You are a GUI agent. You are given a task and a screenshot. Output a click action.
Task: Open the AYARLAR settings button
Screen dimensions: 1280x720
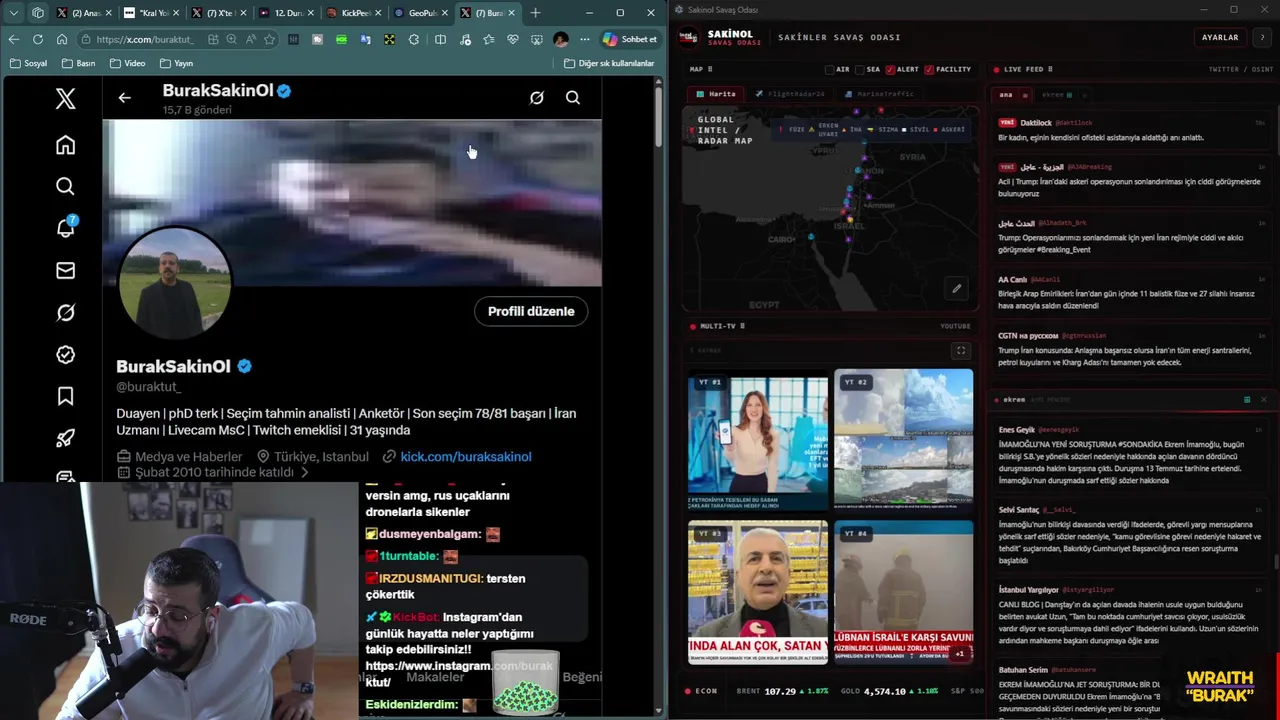[x=1220, y=37]
